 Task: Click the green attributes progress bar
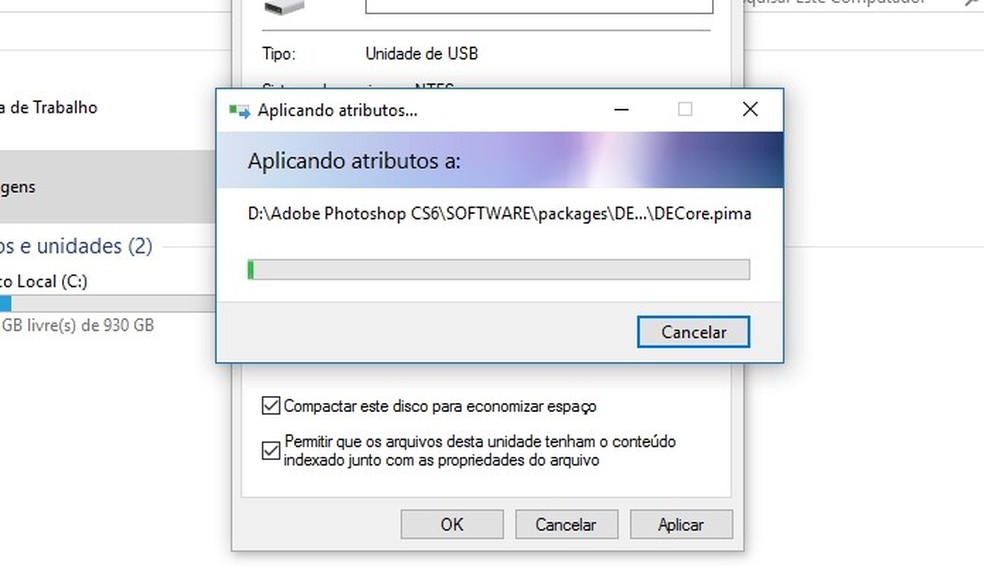pyautogui.click(x=499, y=270)
